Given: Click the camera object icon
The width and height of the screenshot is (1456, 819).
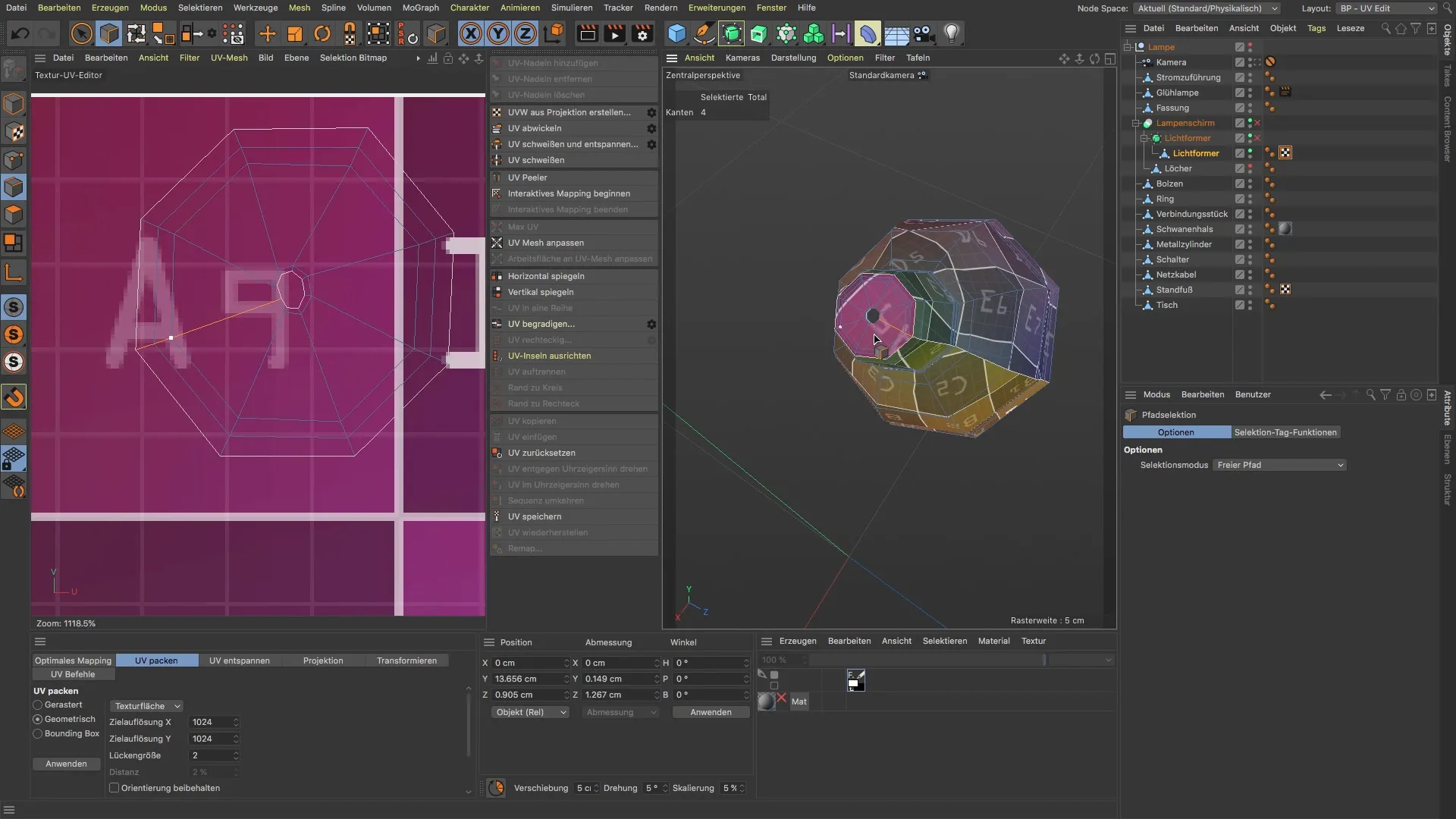Looking at the screenshot, I should [x=923, y=33].
